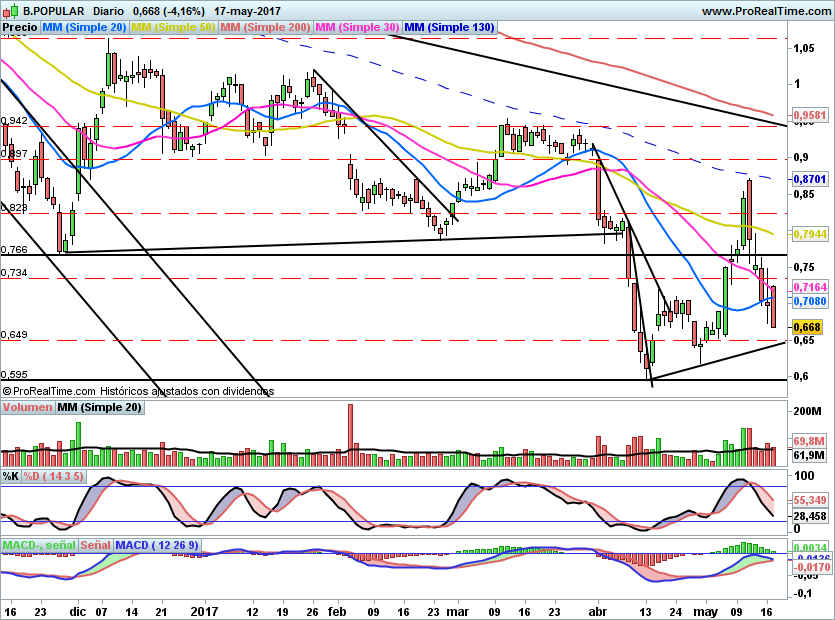
Task: Click the feb marker on time axis
Action: (x=337, y=611)
